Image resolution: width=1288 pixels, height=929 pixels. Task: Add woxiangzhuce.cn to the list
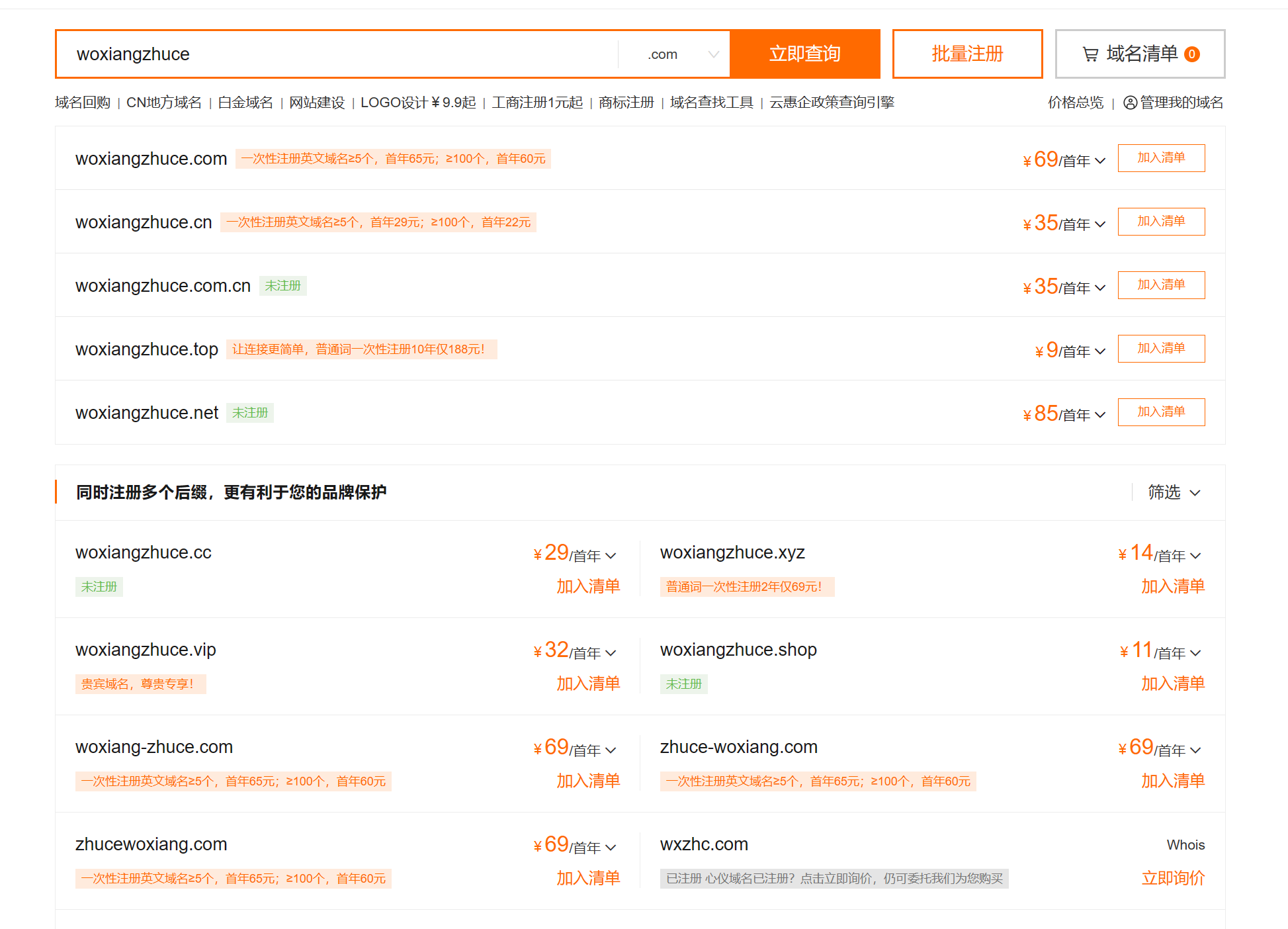click(x=1161, y=222)
